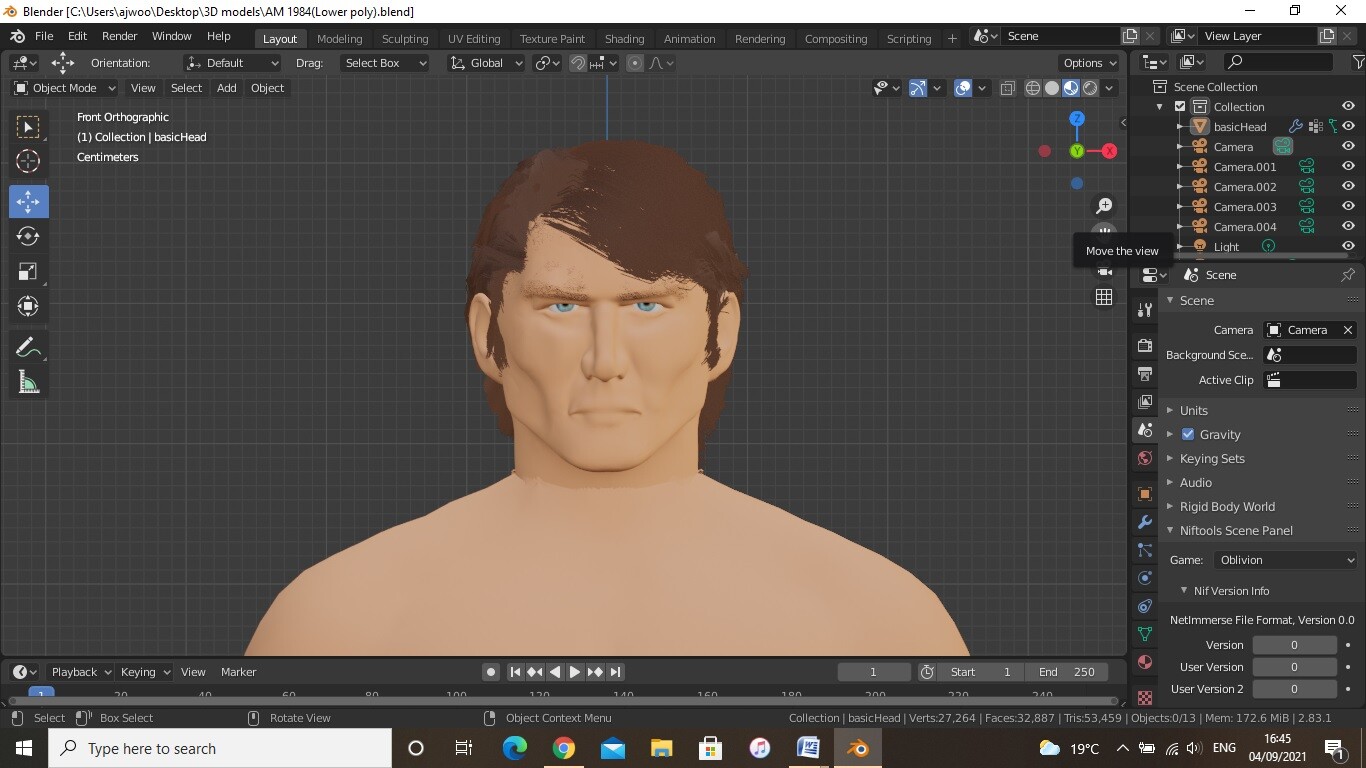
Task: Open the Game dropdown set to Oblivion
Action: coord(1285,560)
